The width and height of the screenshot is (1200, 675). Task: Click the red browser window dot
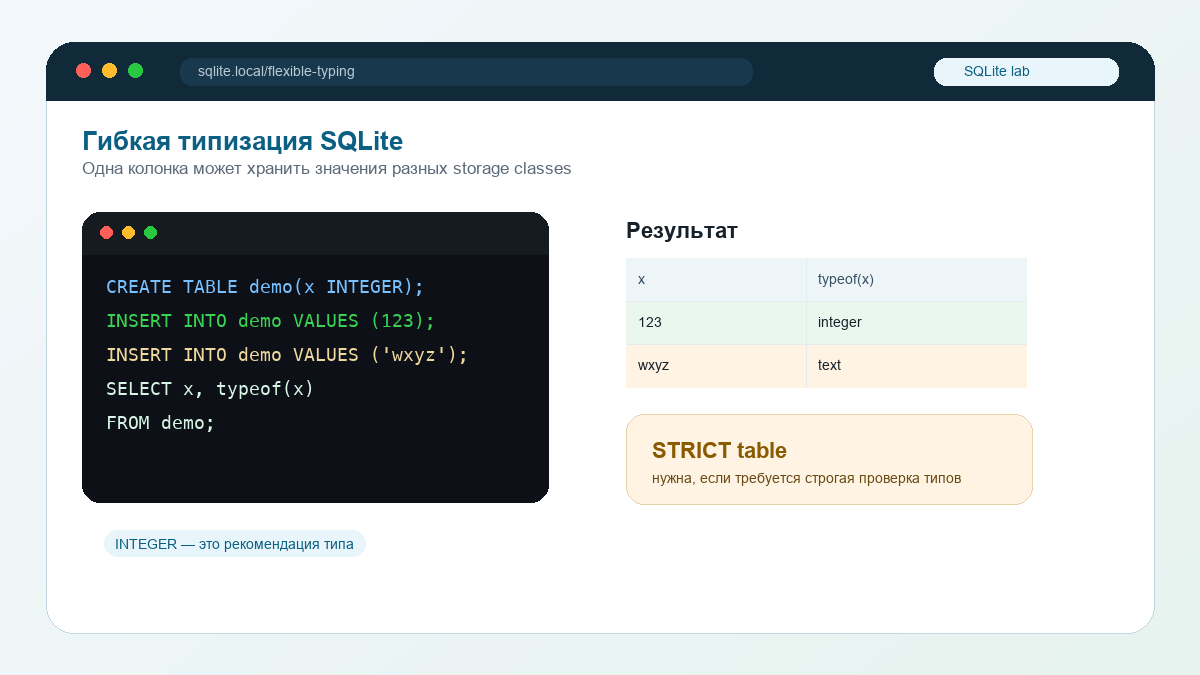coord(84,70)
